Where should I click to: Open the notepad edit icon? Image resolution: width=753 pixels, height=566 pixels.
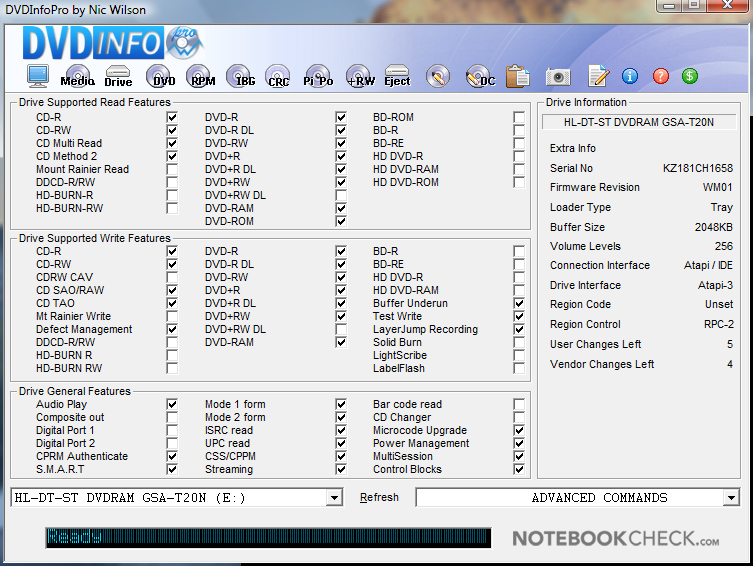[x=598, y=76]
